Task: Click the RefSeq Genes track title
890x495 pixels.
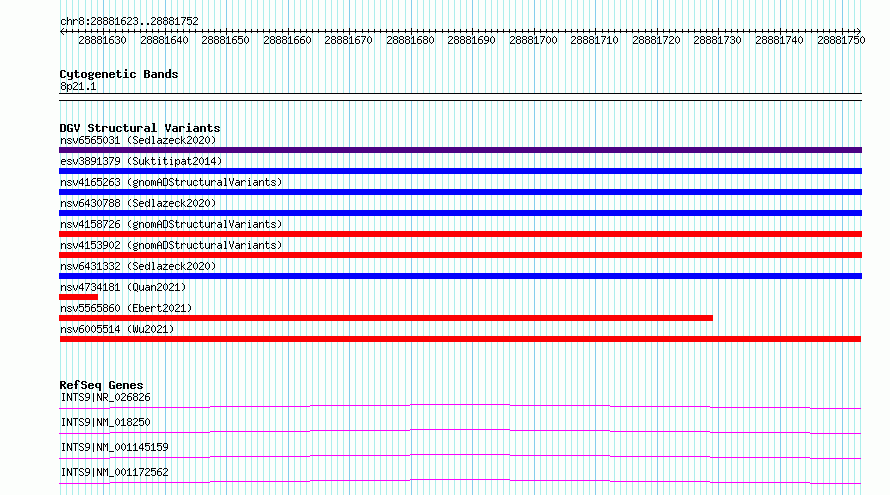Action: click(x=101, y=385)
